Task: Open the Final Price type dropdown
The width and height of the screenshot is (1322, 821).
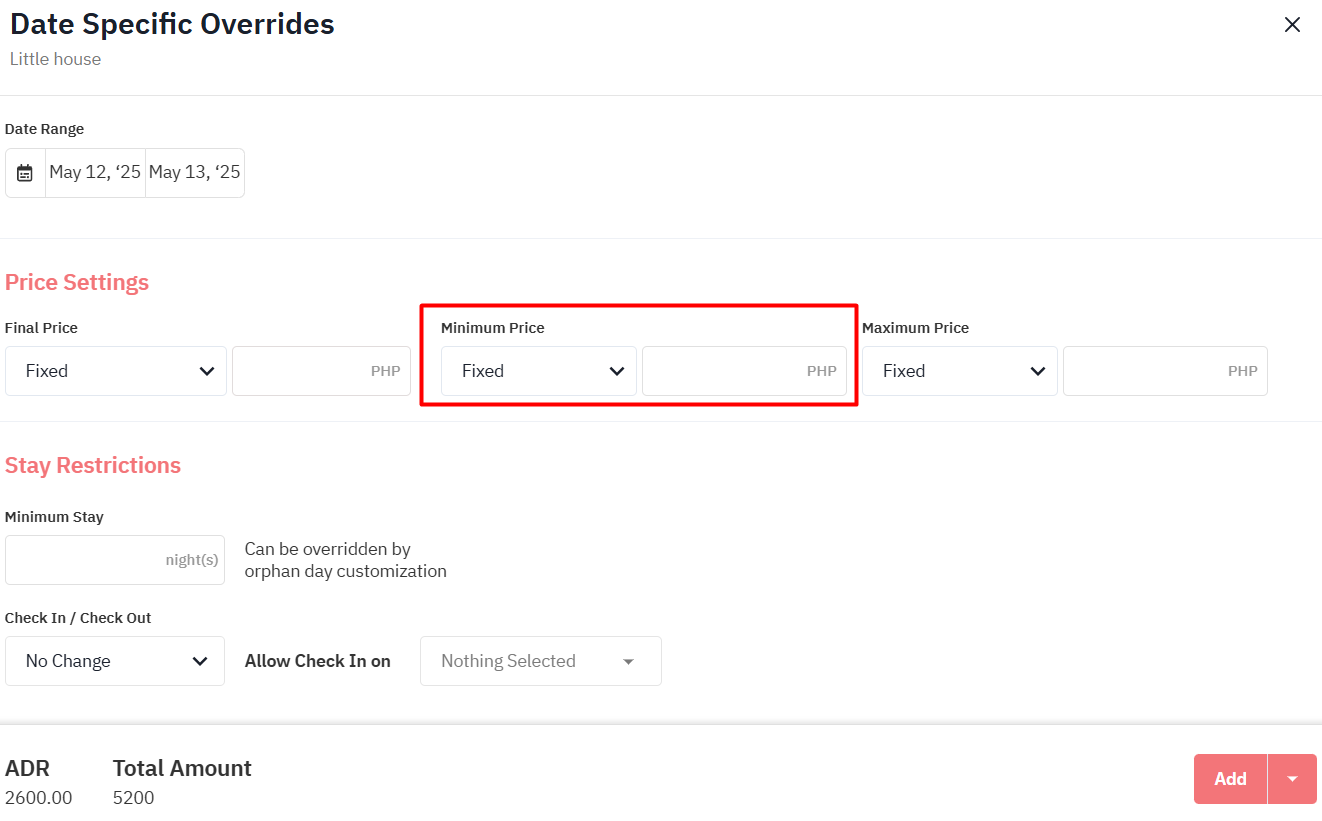Action: pos(116,371)
